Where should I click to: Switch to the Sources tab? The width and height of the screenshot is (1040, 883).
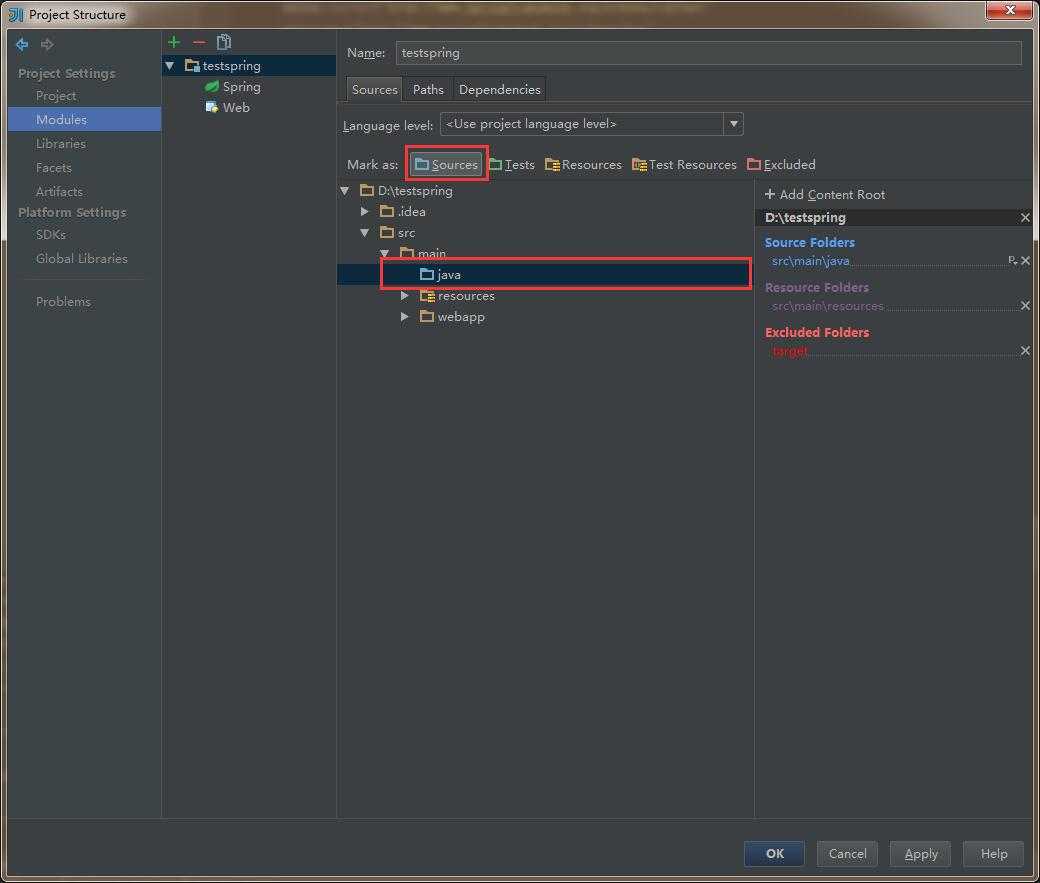point(374,90)
